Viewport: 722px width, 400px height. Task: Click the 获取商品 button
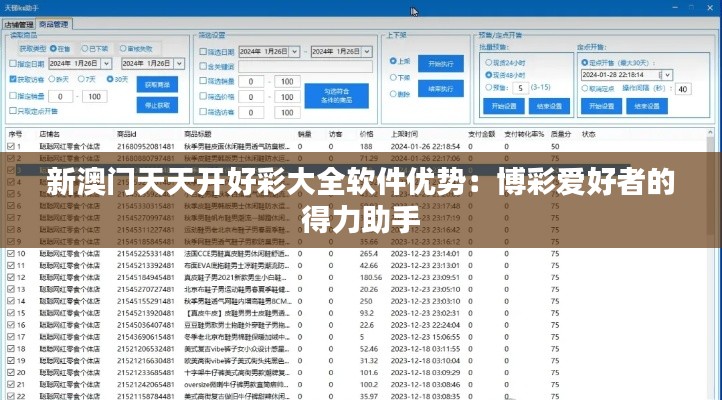point(157,85)
